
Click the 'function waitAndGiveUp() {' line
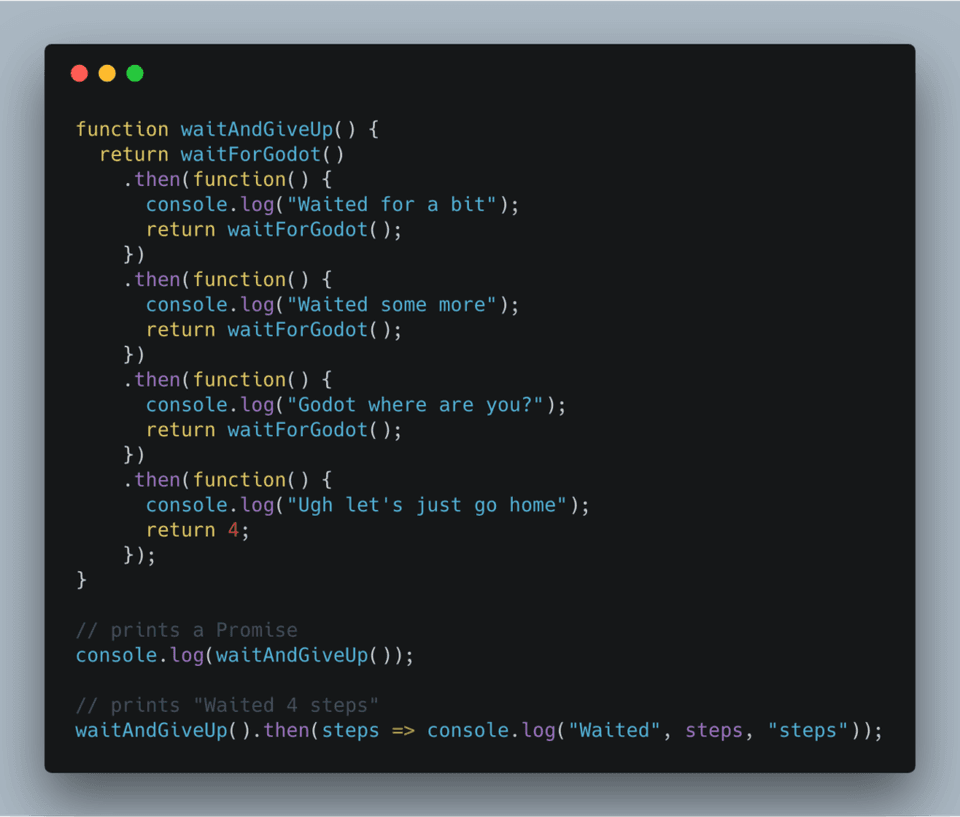227,129
